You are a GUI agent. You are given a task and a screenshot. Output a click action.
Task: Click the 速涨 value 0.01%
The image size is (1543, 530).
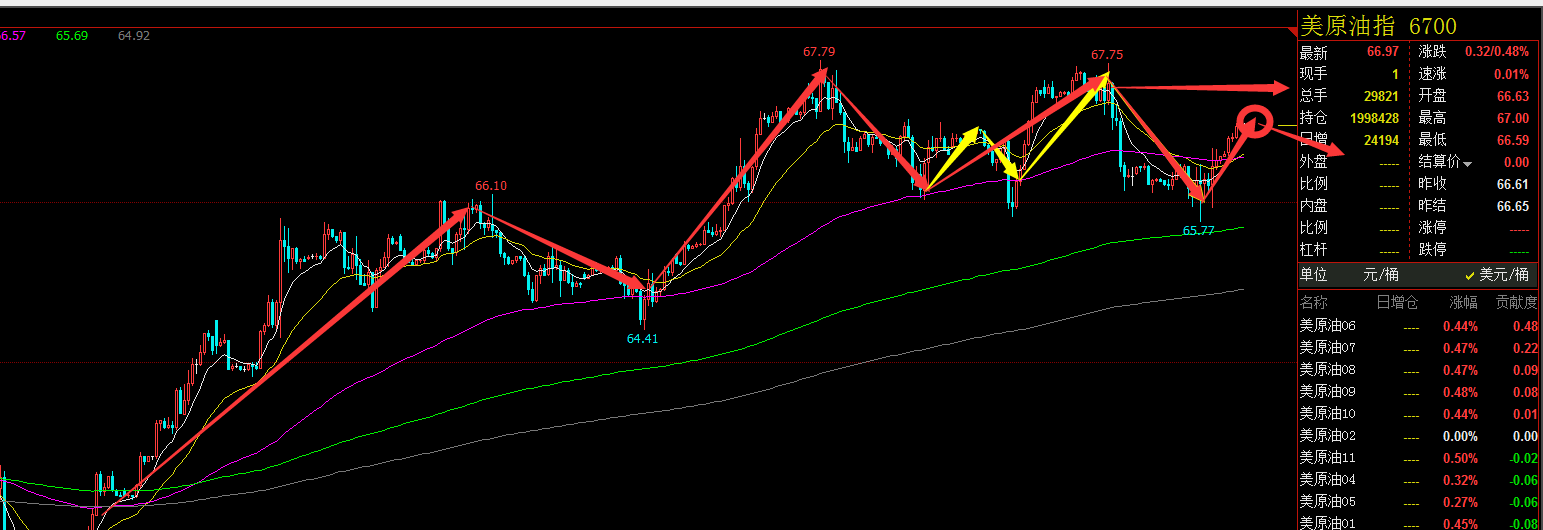[1511, 74]
